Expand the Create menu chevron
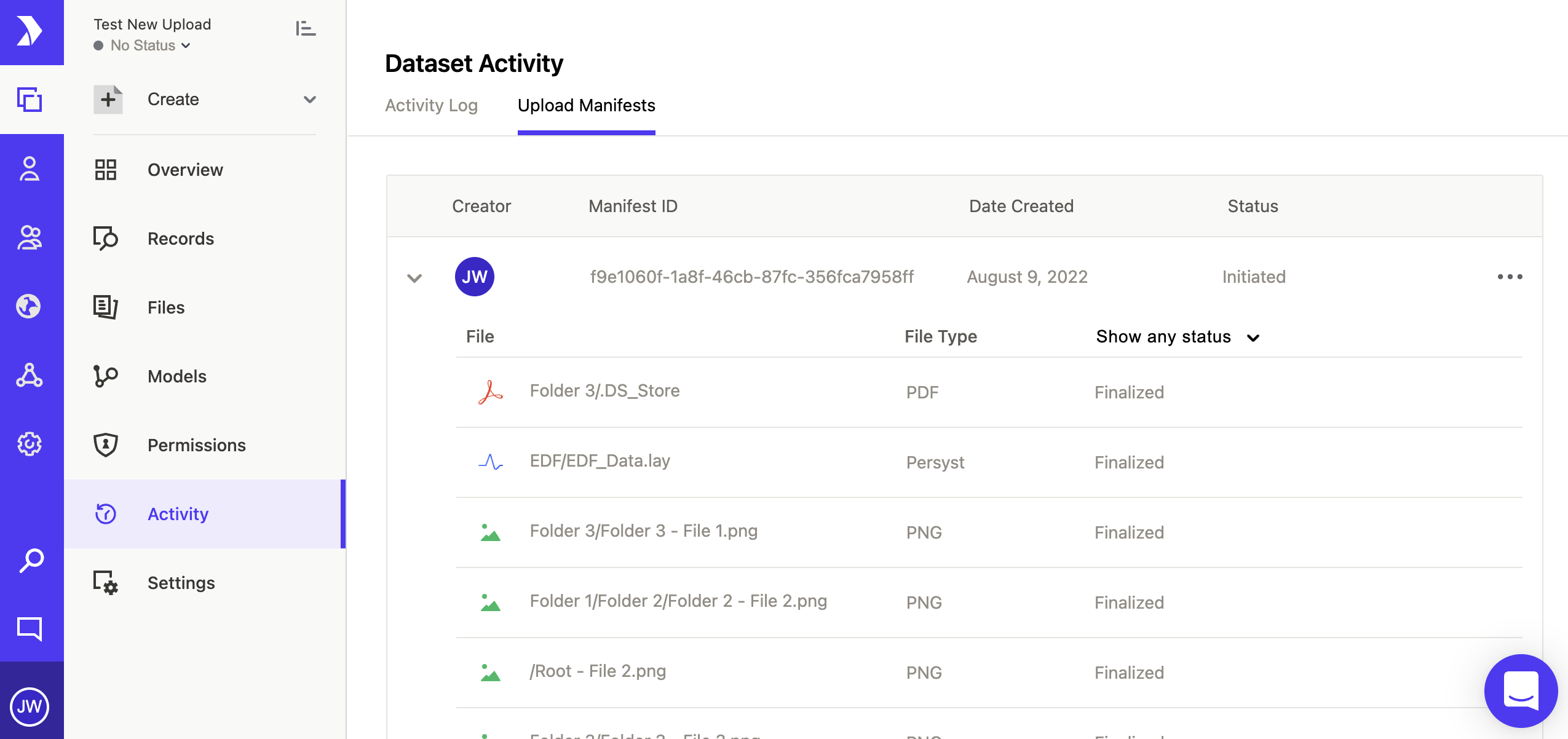The image size is (1568, 739). point(309,100)
